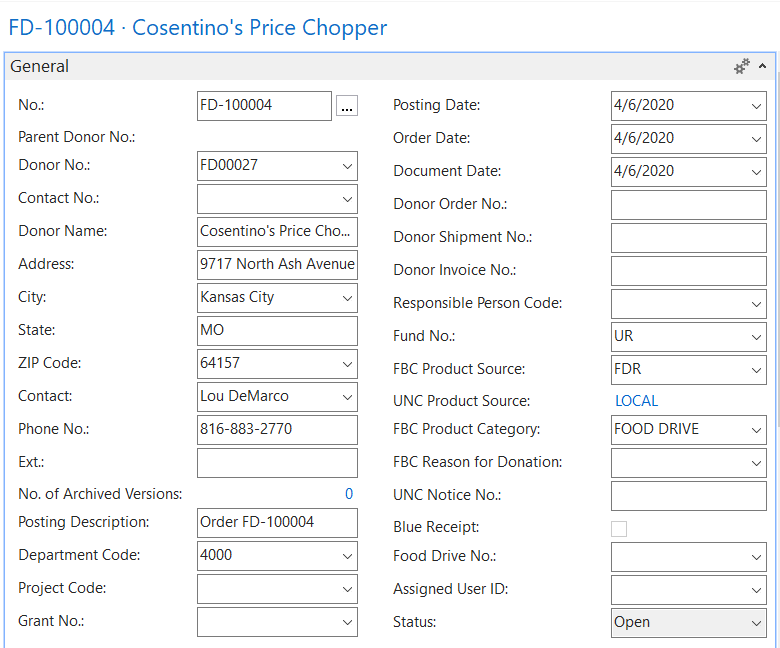The image size is (780, 648).
Task: Expand the Department Code dropdown
Action: [x=347, y=556]
